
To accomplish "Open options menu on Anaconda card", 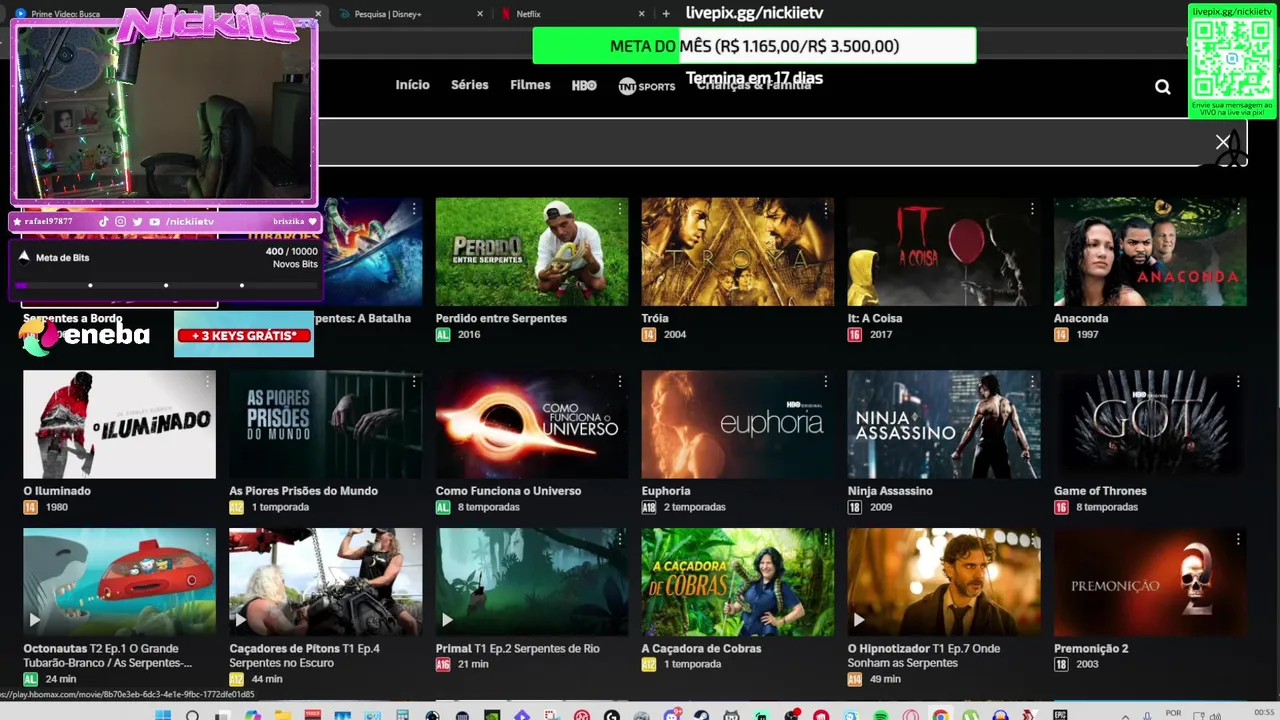I will click(x=1238, y=209).
